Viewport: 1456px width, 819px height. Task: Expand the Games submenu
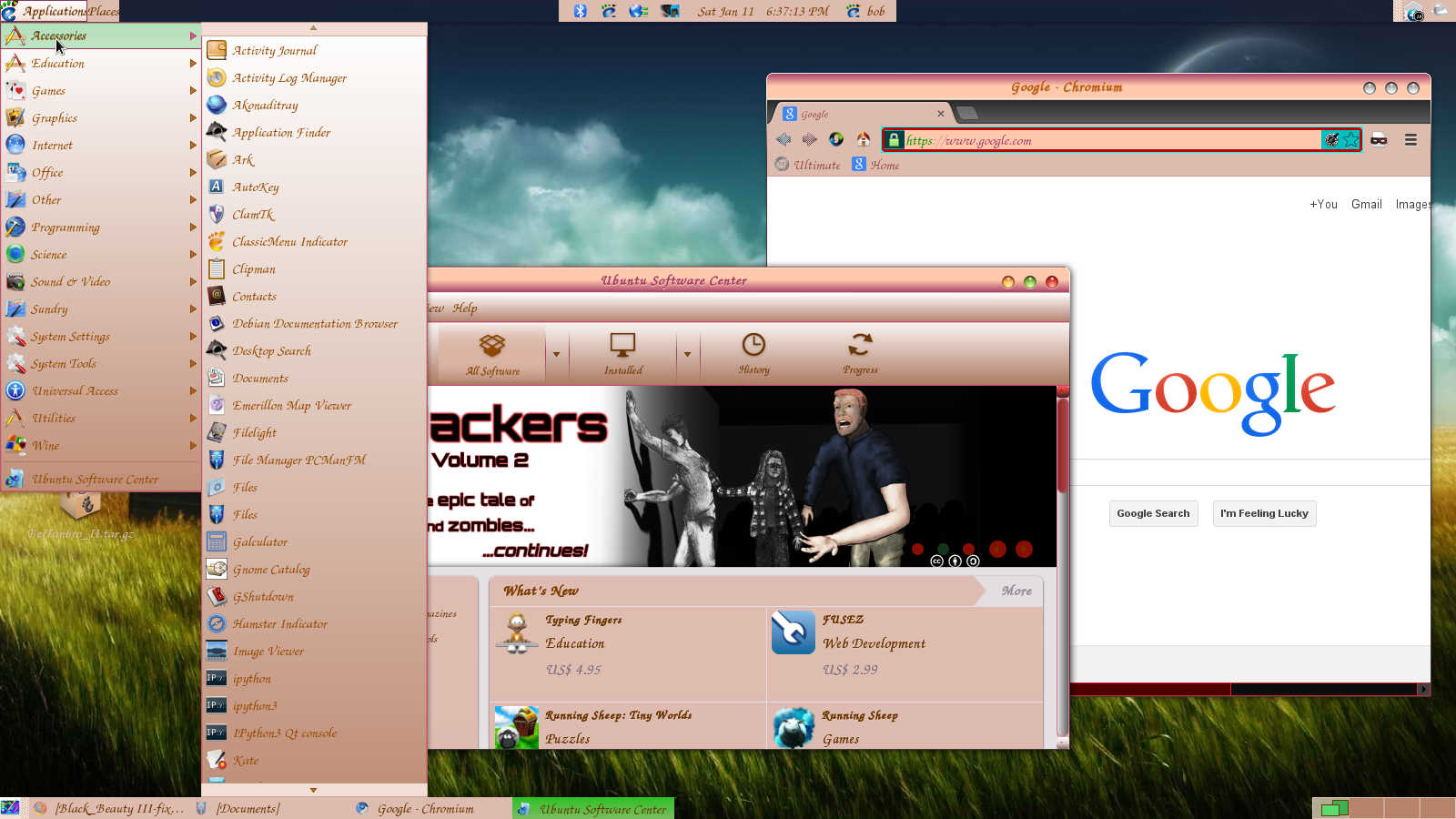[x=101, y=91]
